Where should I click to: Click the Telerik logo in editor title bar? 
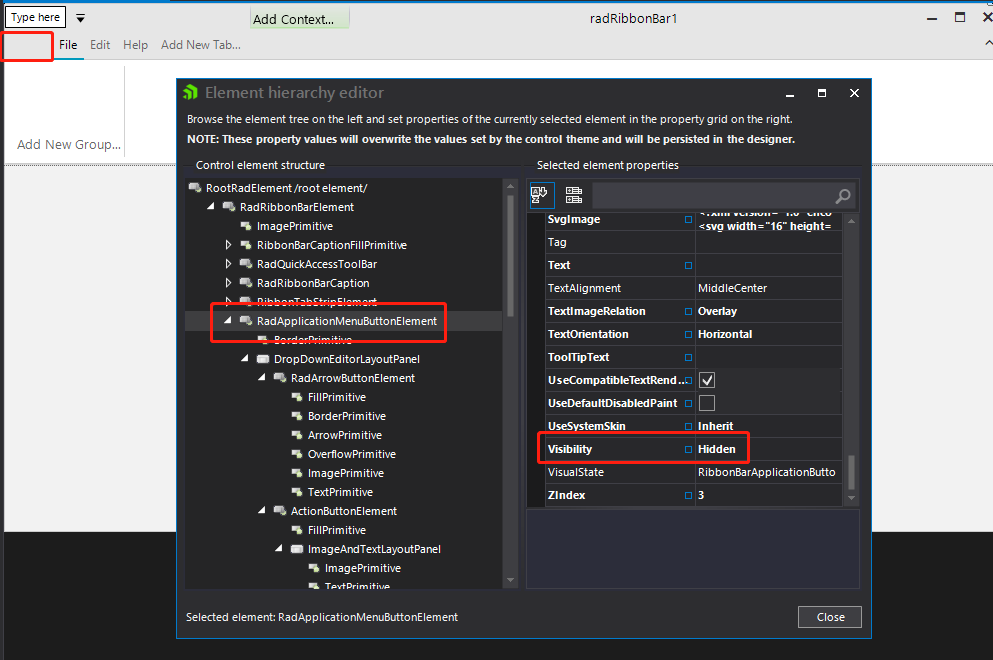[x=190, y=93]
